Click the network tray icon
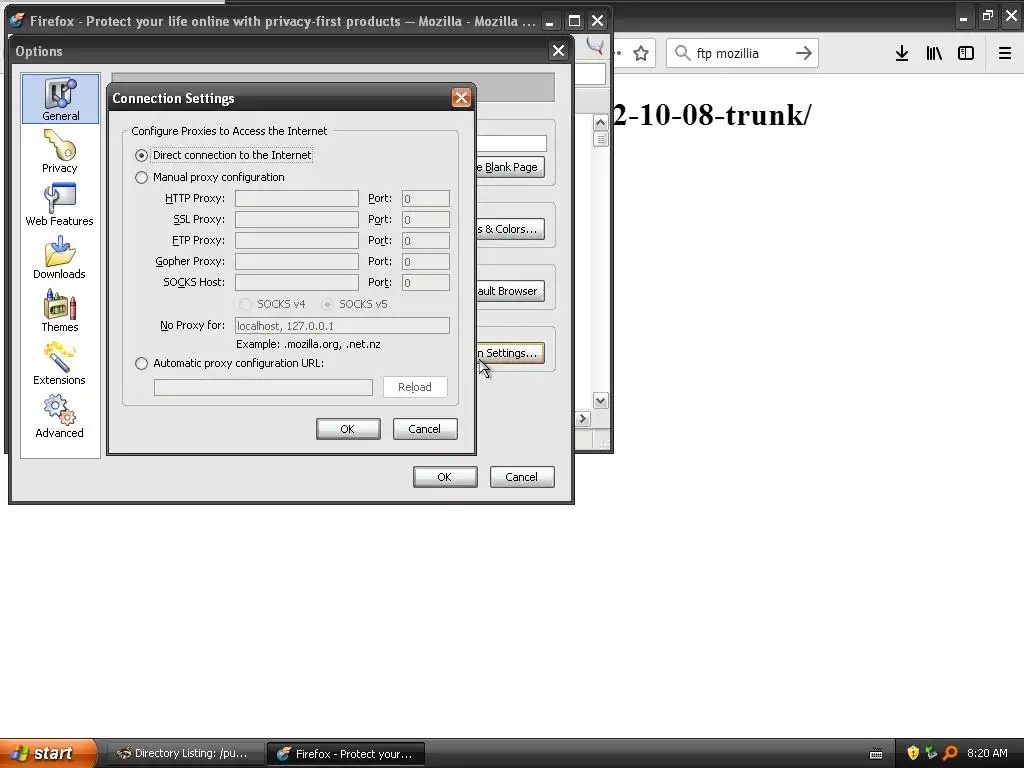Screen dimensions: 1024x768 [x=931, y=753]
